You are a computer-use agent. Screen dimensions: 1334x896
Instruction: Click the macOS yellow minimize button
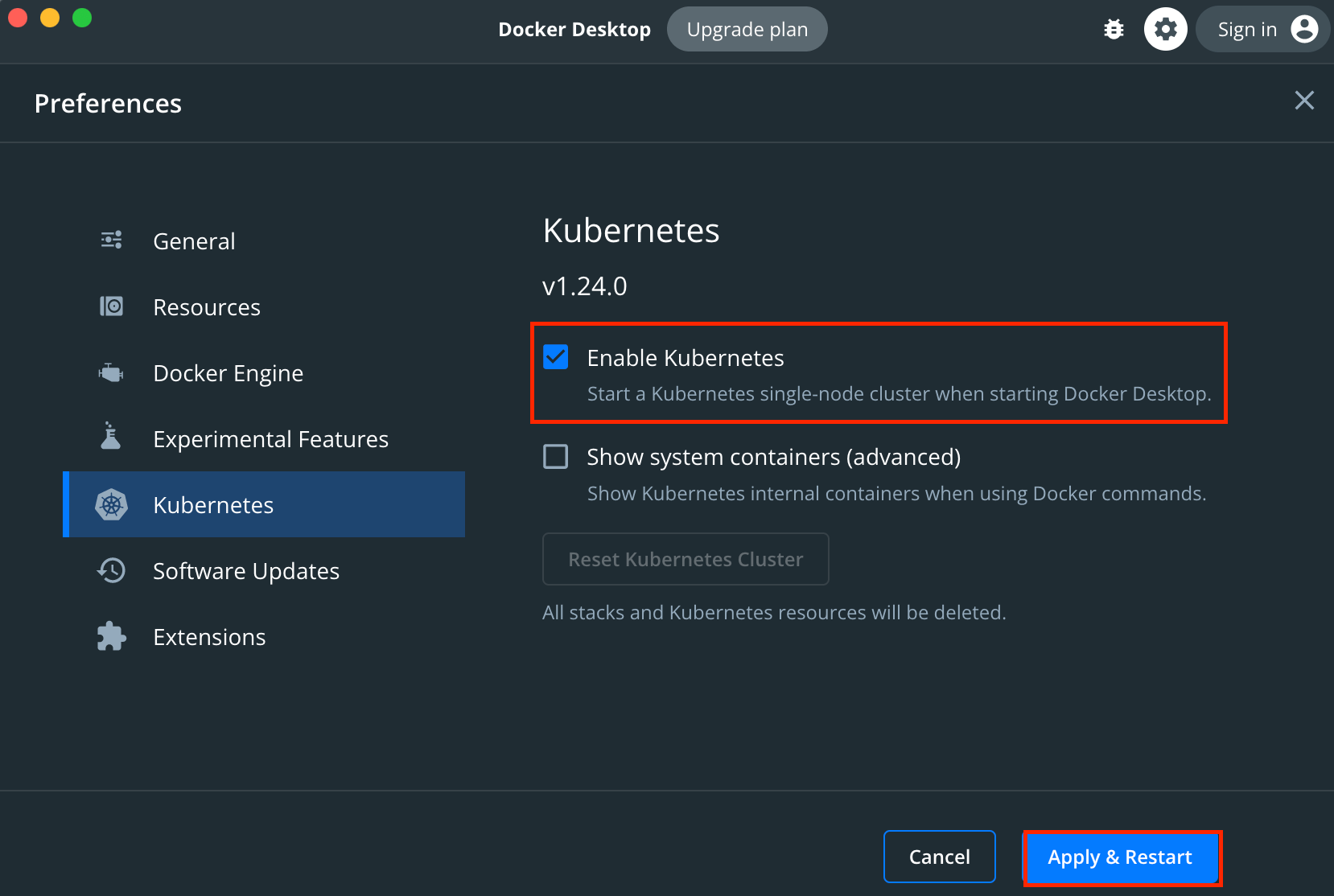click(50, 18)
